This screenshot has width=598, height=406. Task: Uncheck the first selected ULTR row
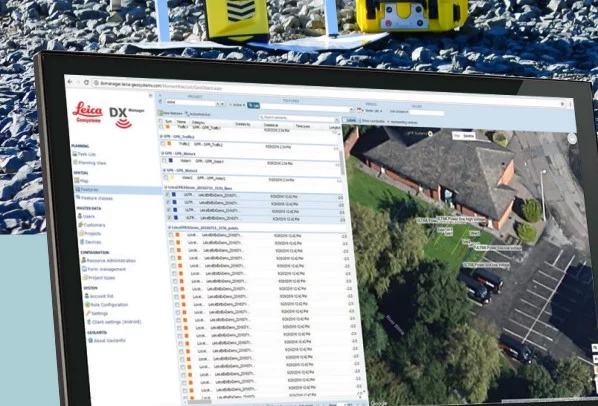click(x=167, y=194)
